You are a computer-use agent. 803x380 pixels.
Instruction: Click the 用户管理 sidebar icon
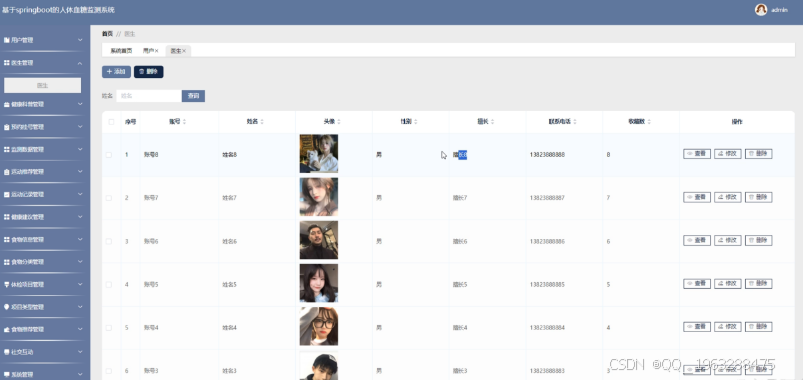click(x=7, y=40)
